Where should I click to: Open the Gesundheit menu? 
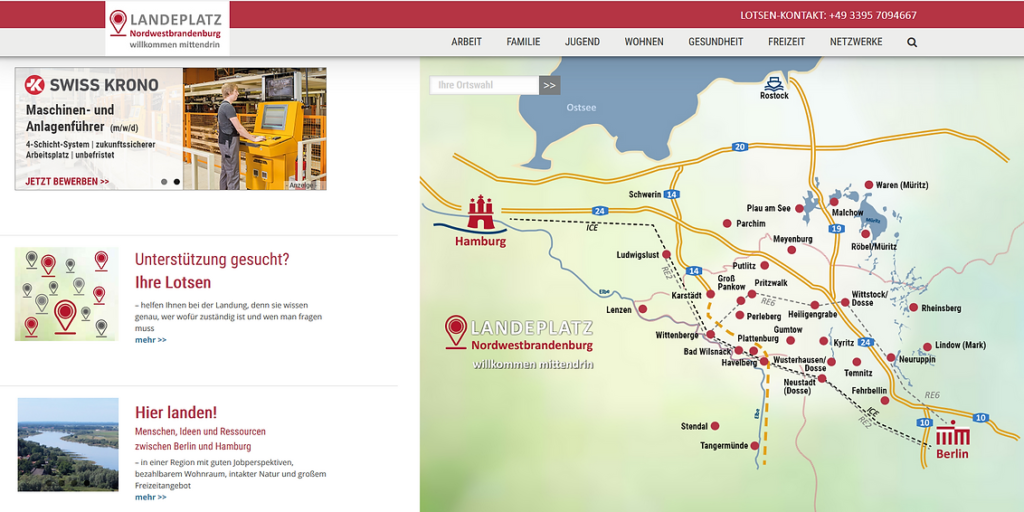715,42
